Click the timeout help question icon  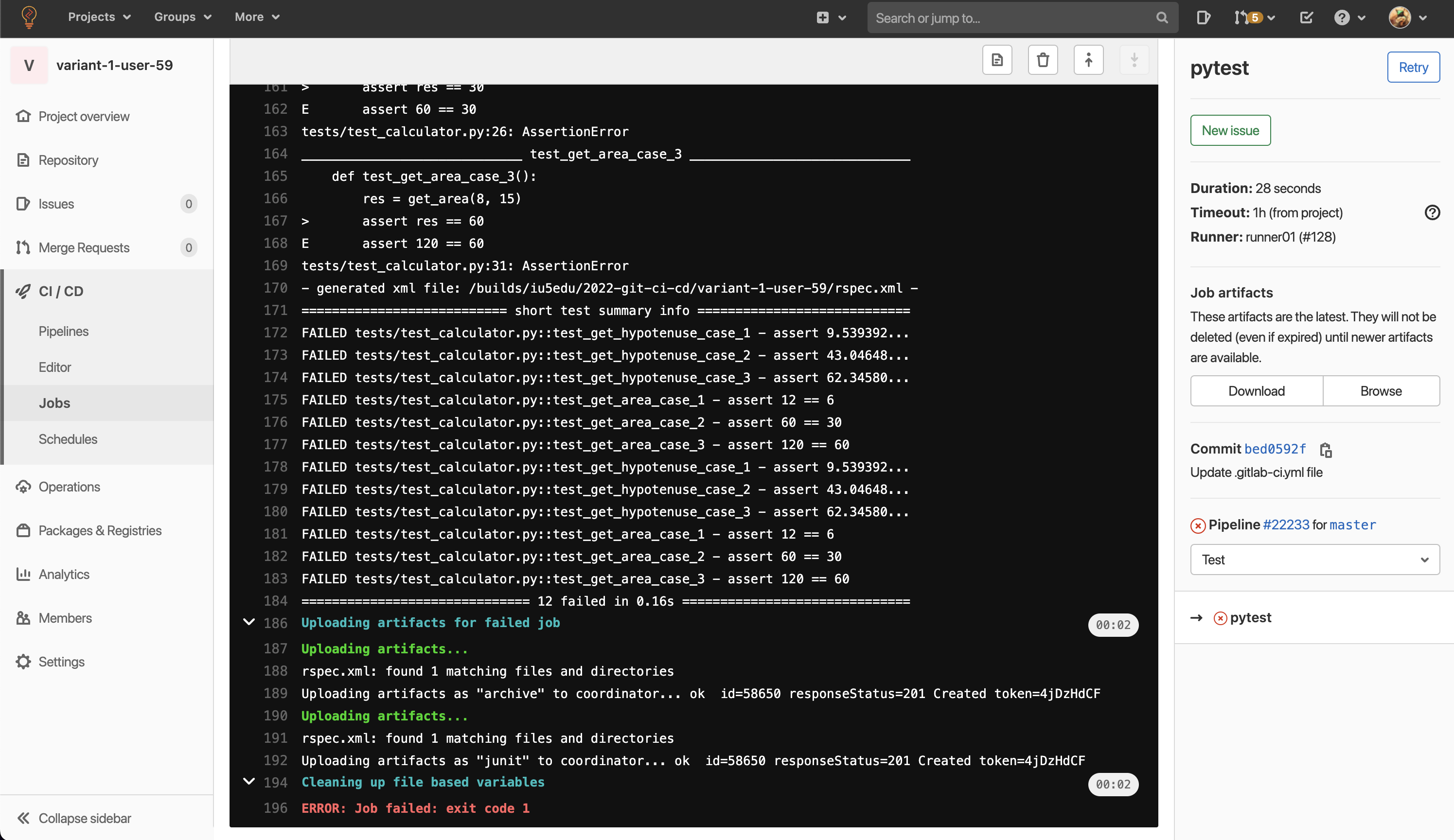point(1432,212)
